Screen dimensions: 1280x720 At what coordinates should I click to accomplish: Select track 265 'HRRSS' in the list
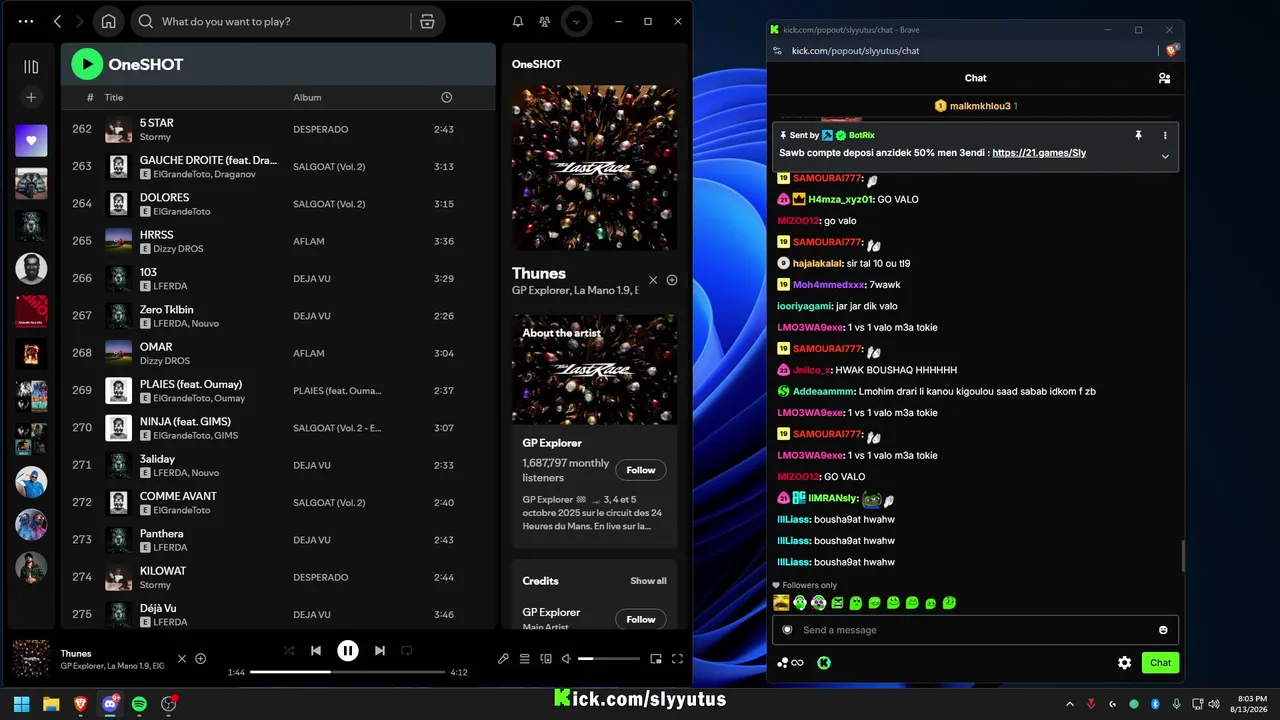click(278, 241)
